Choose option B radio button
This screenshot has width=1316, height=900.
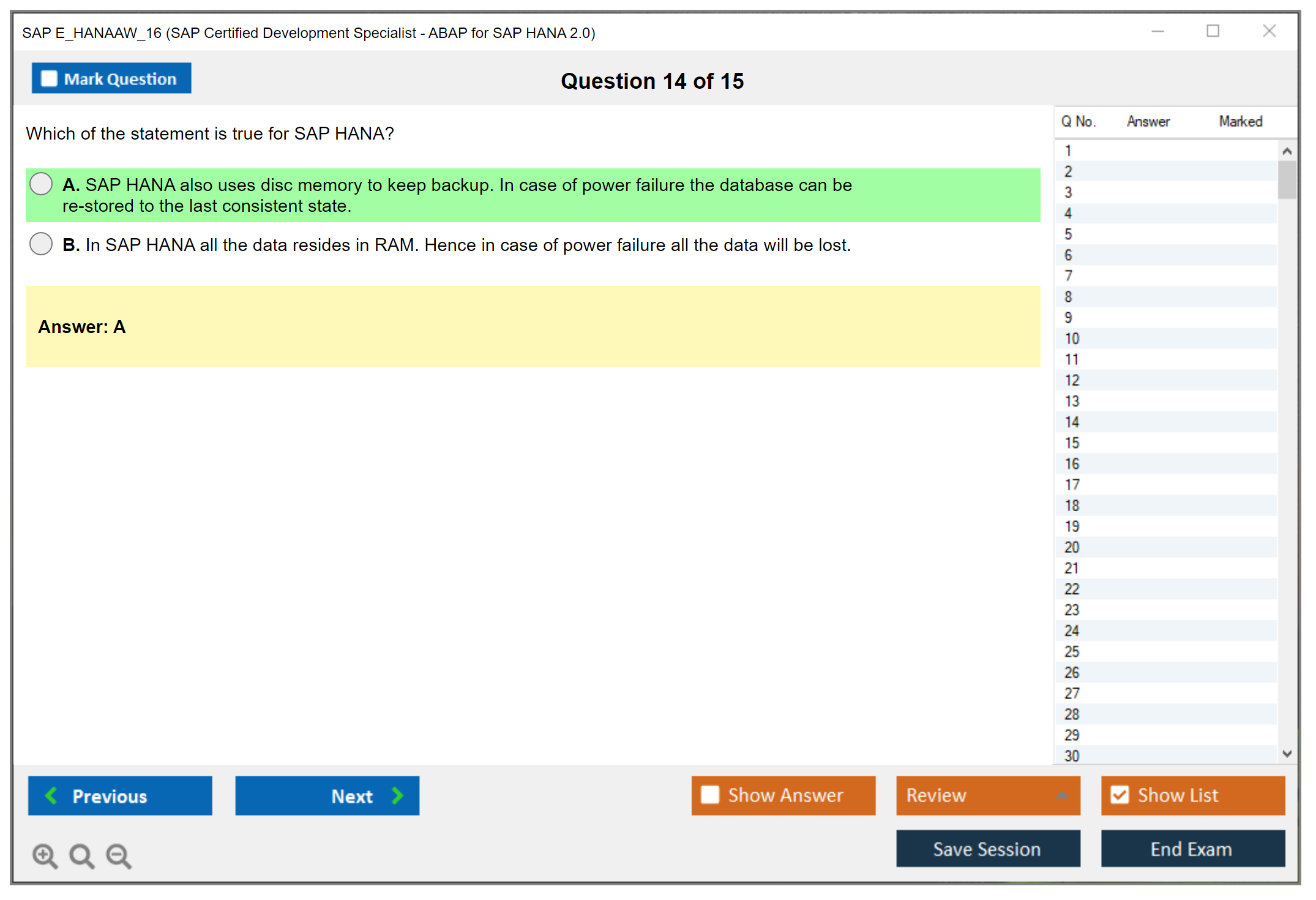(41, 244)
